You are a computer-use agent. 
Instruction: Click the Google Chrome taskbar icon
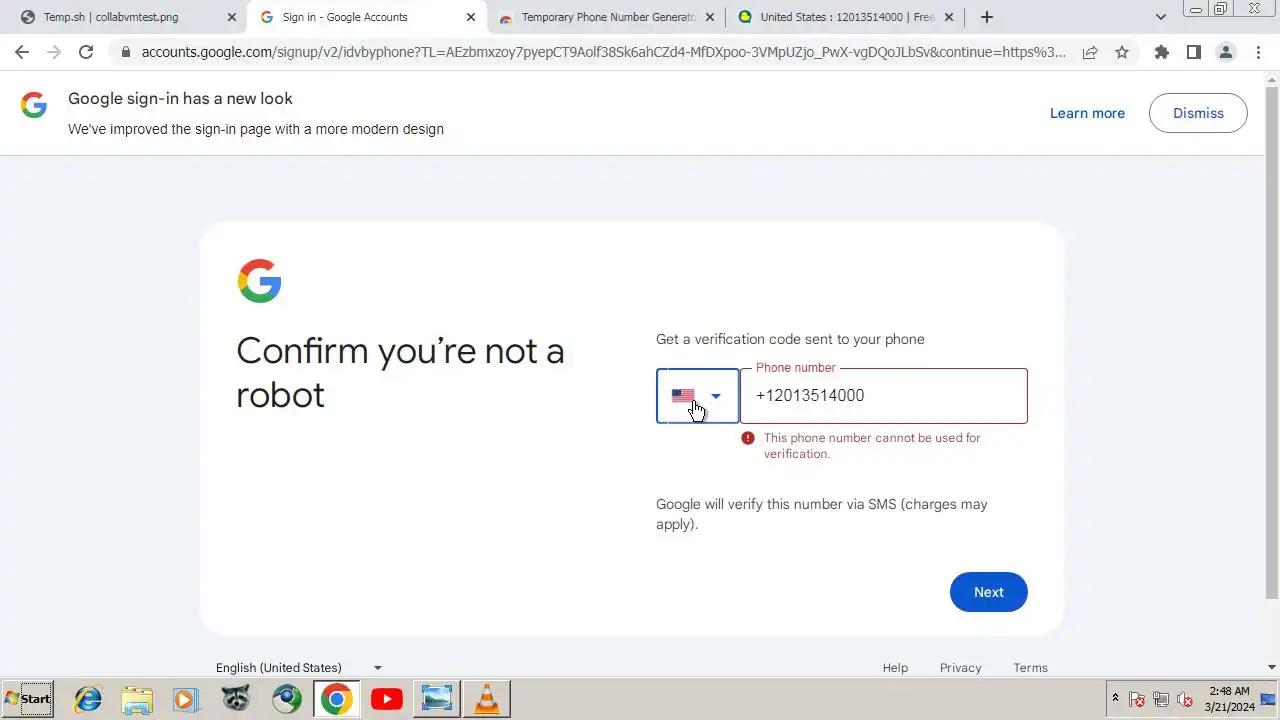(336, 699)
